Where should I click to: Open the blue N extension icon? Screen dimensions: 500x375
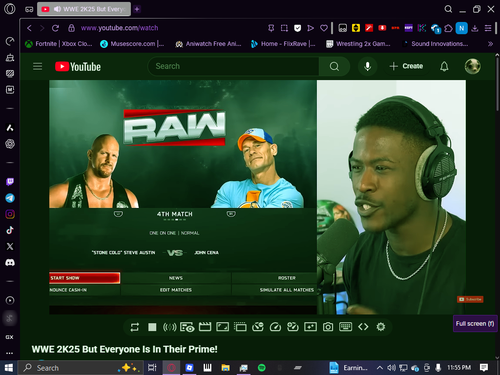click(x=462, y=28)
